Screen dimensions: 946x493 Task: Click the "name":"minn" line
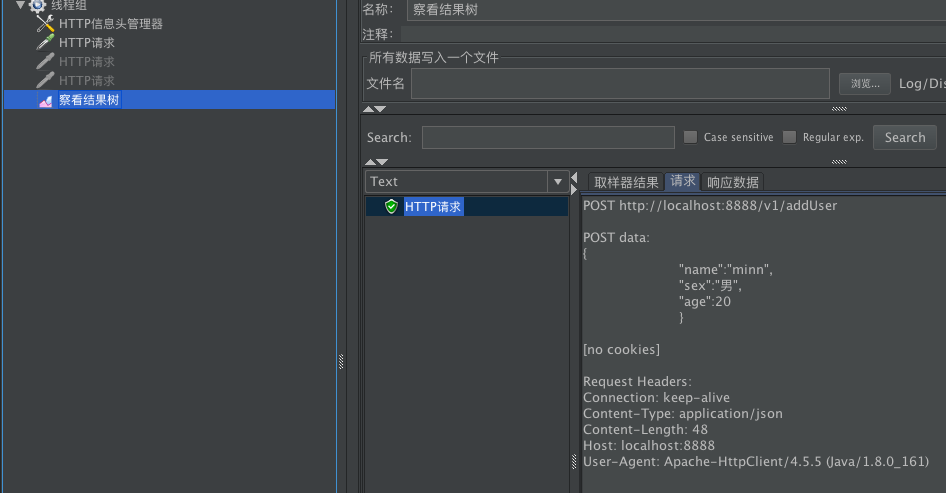[x=726, y=270]
